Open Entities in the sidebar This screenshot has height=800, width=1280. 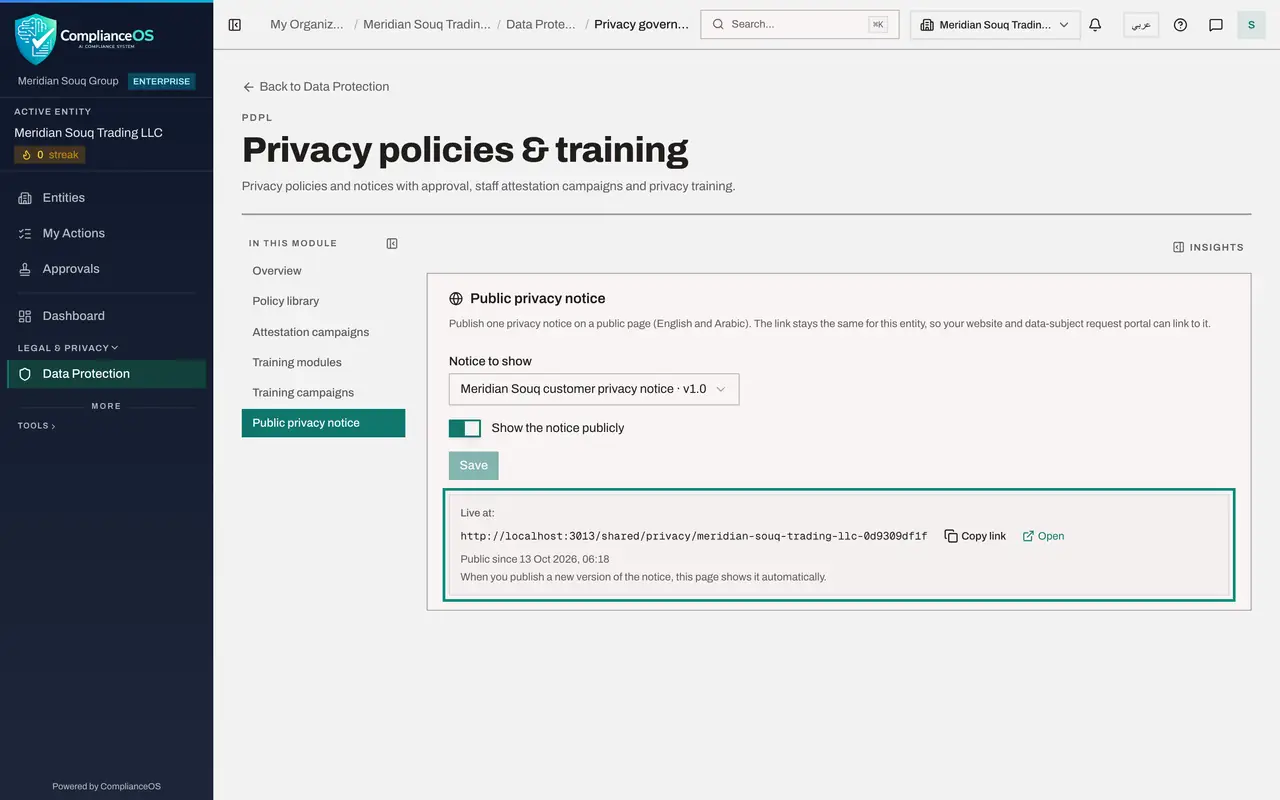106,198
